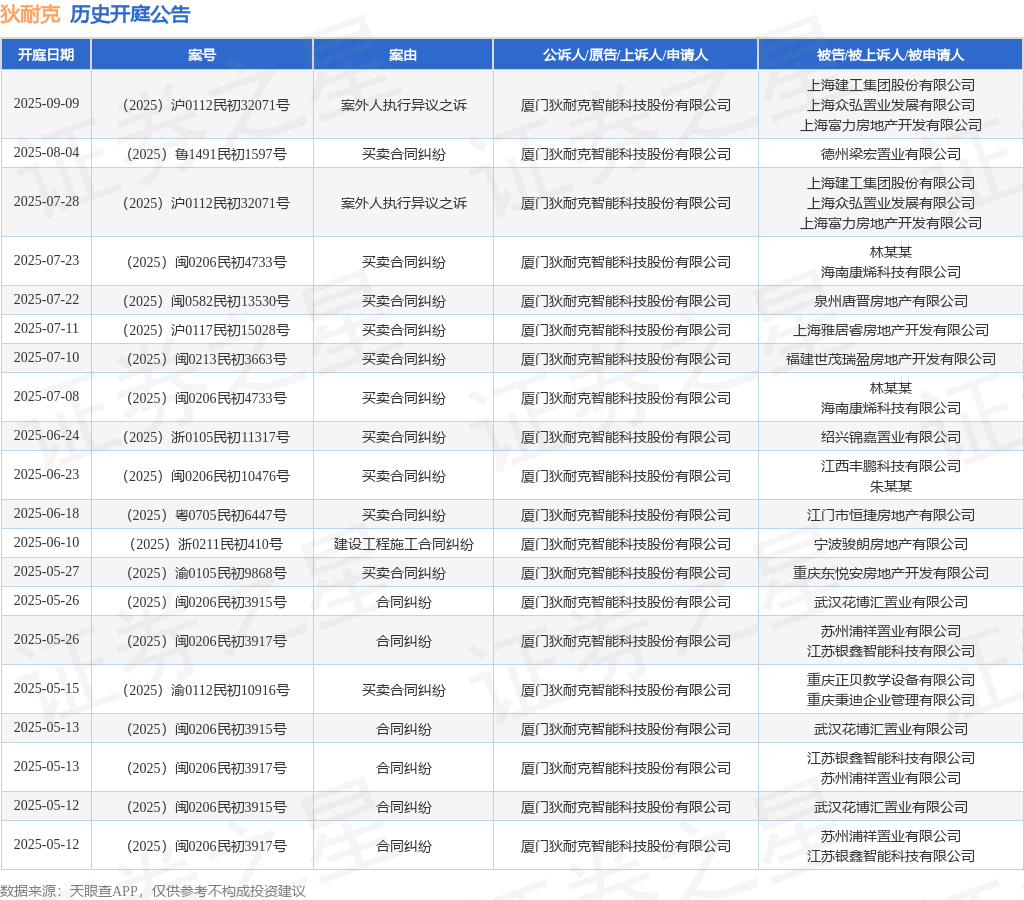The width and height of the screenshot is (1024, 900).
Task: Select the 公诉人/原告/上诉人/申请人 column header
Action: tap(626, 55)
